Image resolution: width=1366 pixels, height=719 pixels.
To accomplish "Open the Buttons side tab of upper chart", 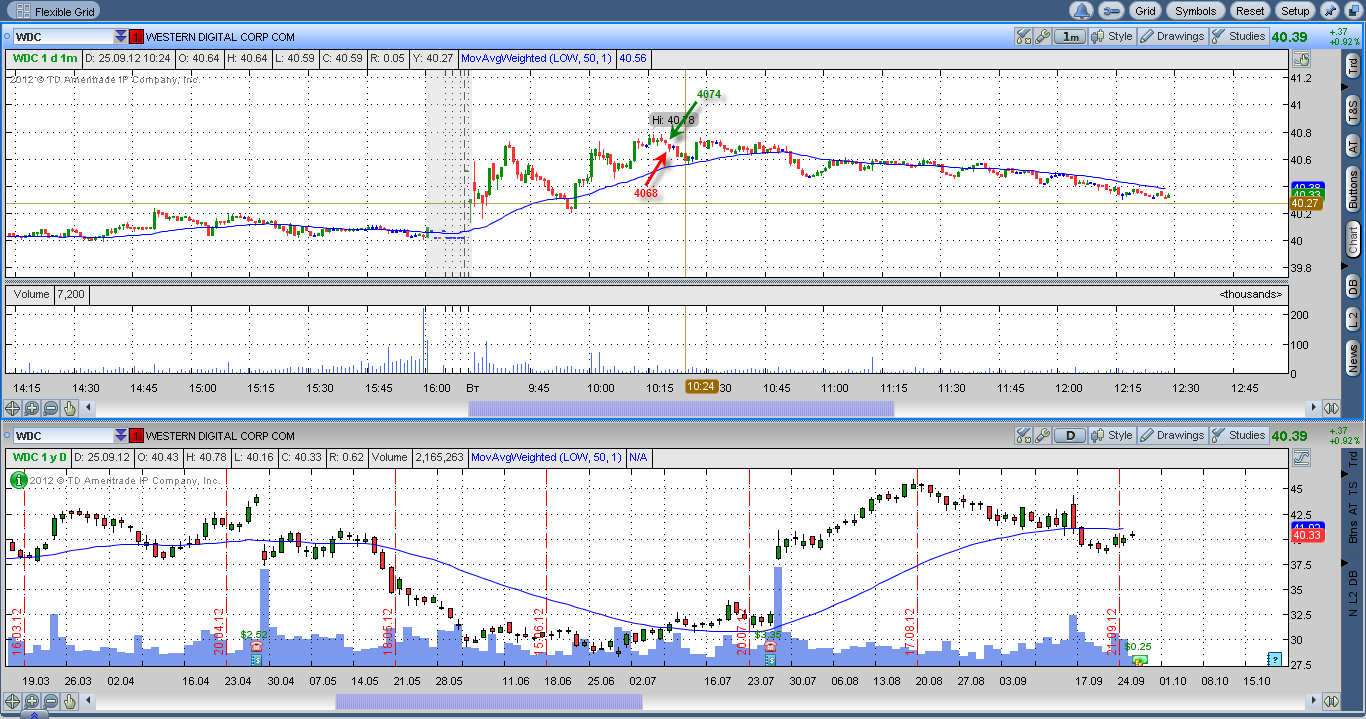I will click(x=1353, y=189).
